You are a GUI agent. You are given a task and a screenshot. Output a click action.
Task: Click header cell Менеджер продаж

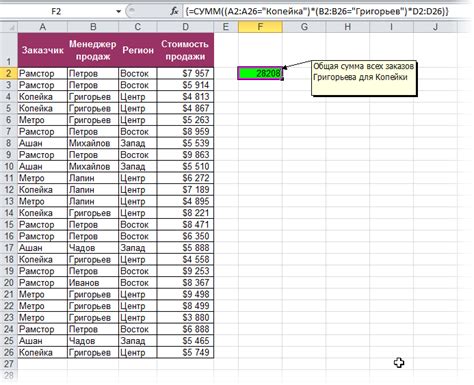point(93,50)
